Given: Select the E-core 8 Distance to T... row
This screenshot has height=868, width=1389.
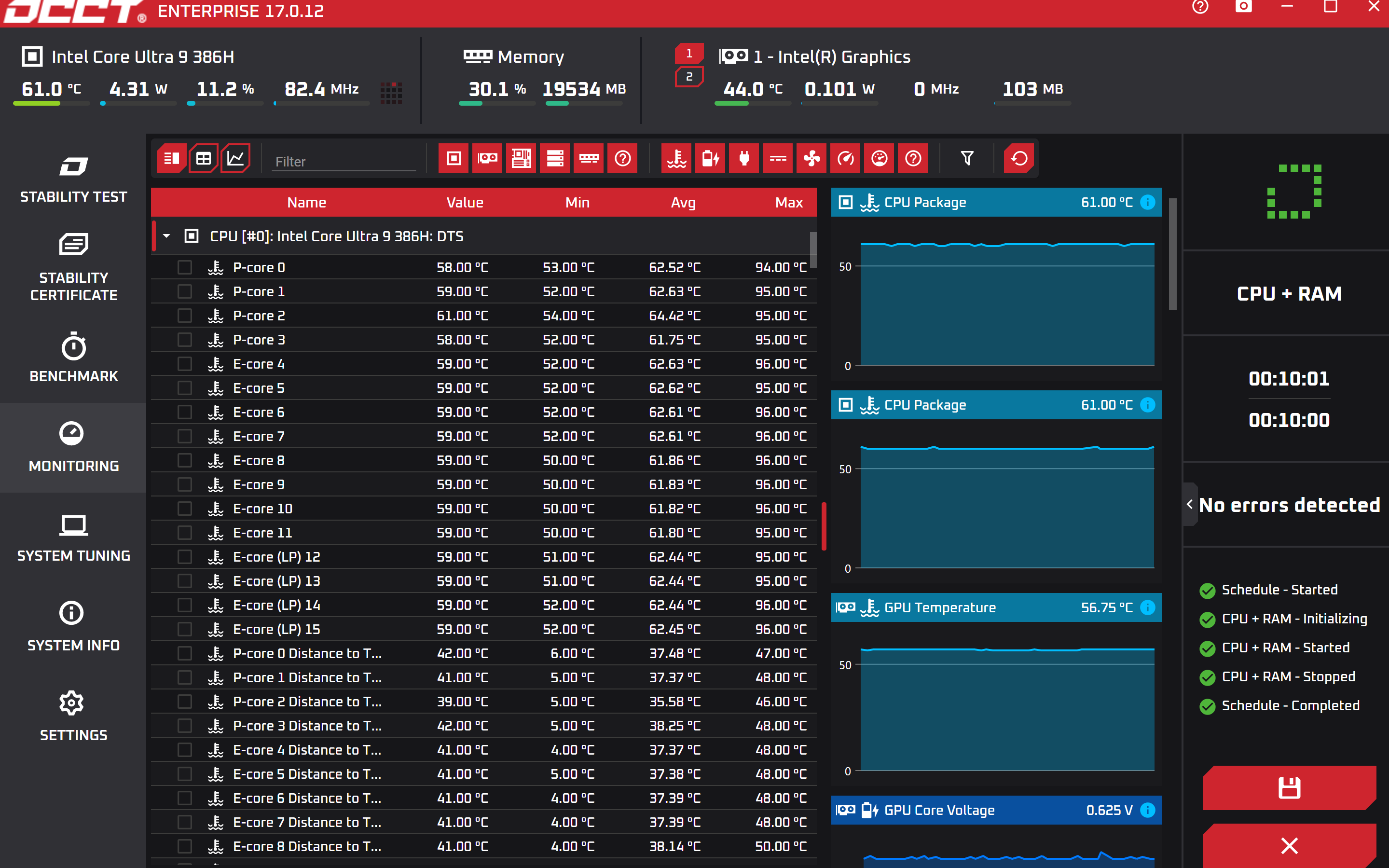Looking at the screenshot, I should (484, 846).
